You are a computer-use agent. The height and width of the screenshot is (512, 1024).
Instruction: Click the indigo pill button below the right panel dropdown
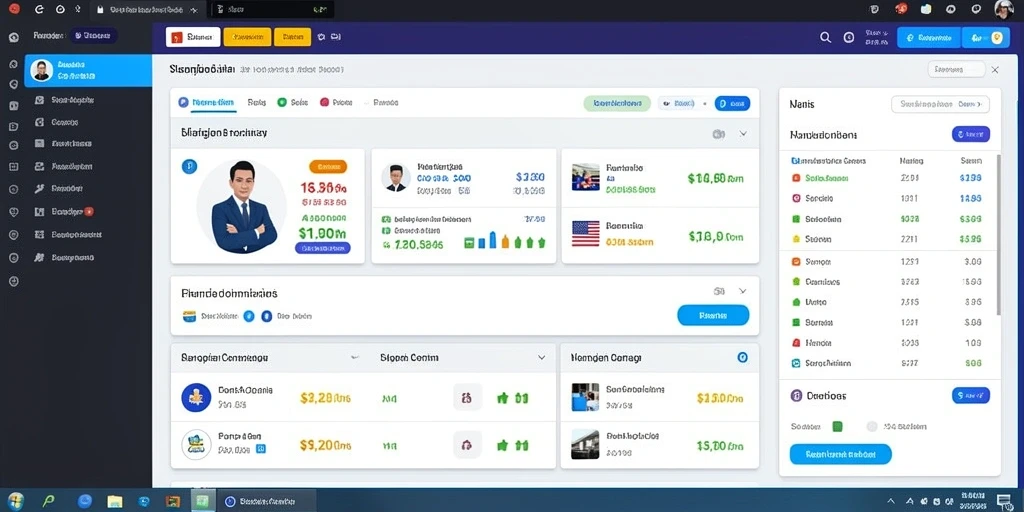click(970, 135)
